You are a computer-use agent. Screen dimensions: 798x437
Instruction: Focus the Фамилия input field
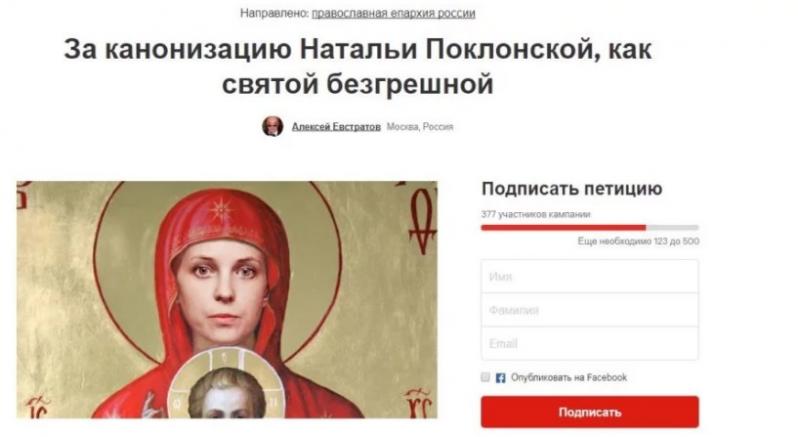click(590, 310)
